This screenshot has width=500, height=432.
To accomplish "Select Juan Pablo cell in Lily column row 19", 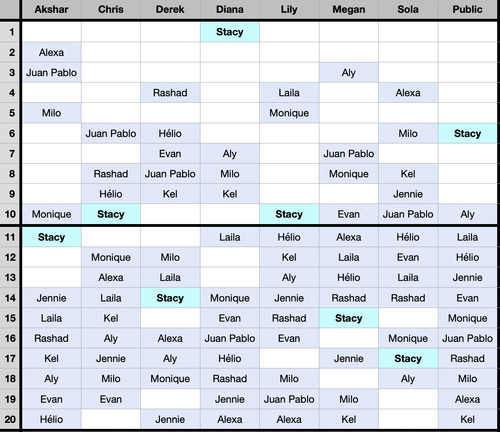I will click(289, 399).
